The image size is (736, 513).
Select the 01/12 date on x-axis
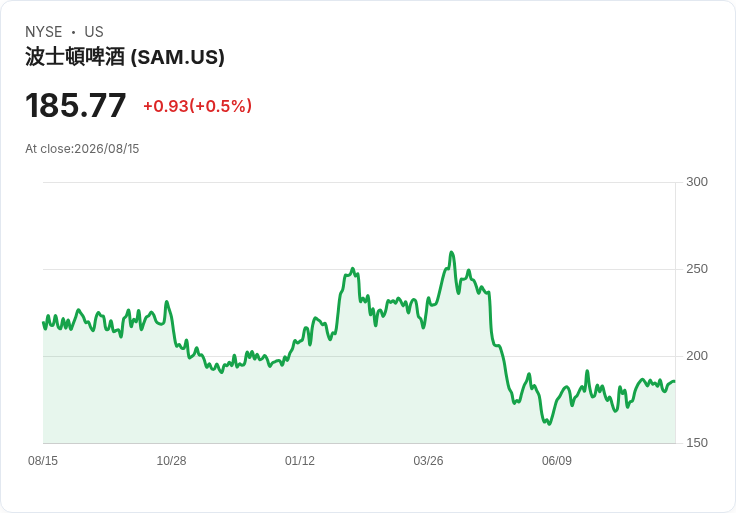[300, 460]
